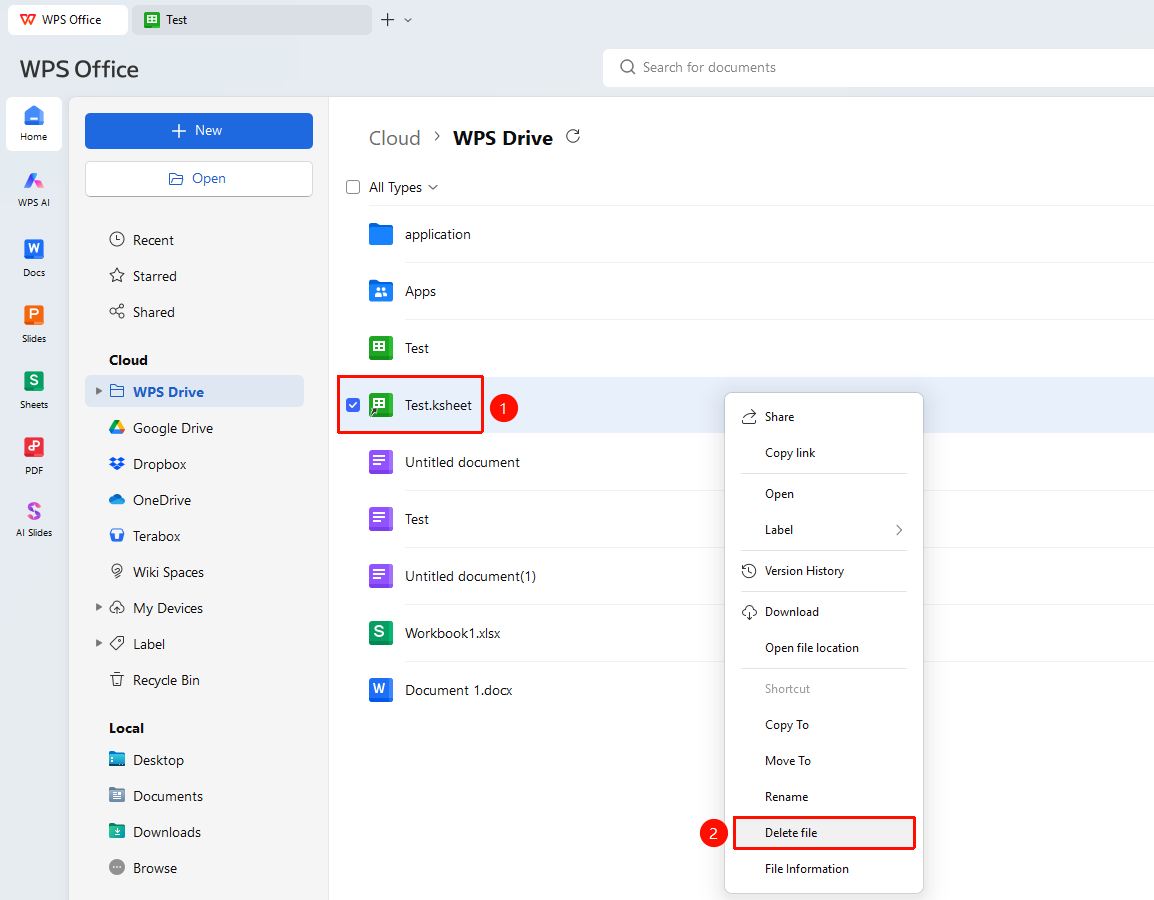Open Slides from the left rail

(34, 324)
